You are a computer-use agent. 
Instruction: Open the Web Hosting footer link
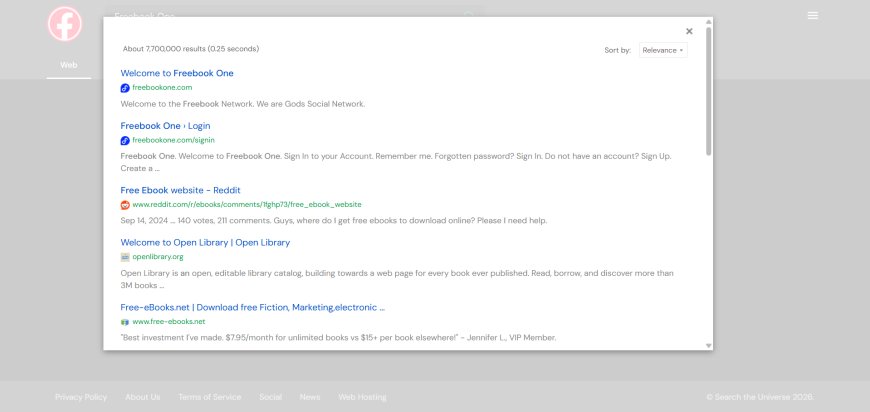(x=362, y=397)
